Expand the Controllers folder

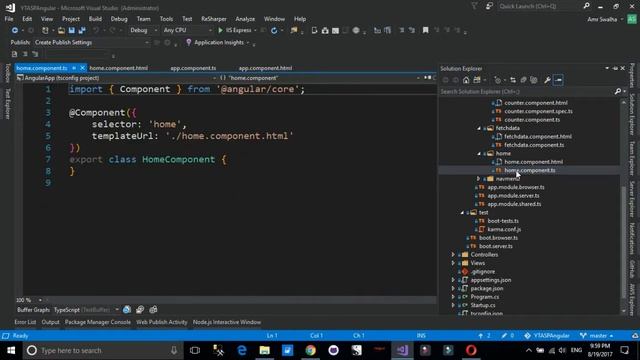[x=453, y=255]
